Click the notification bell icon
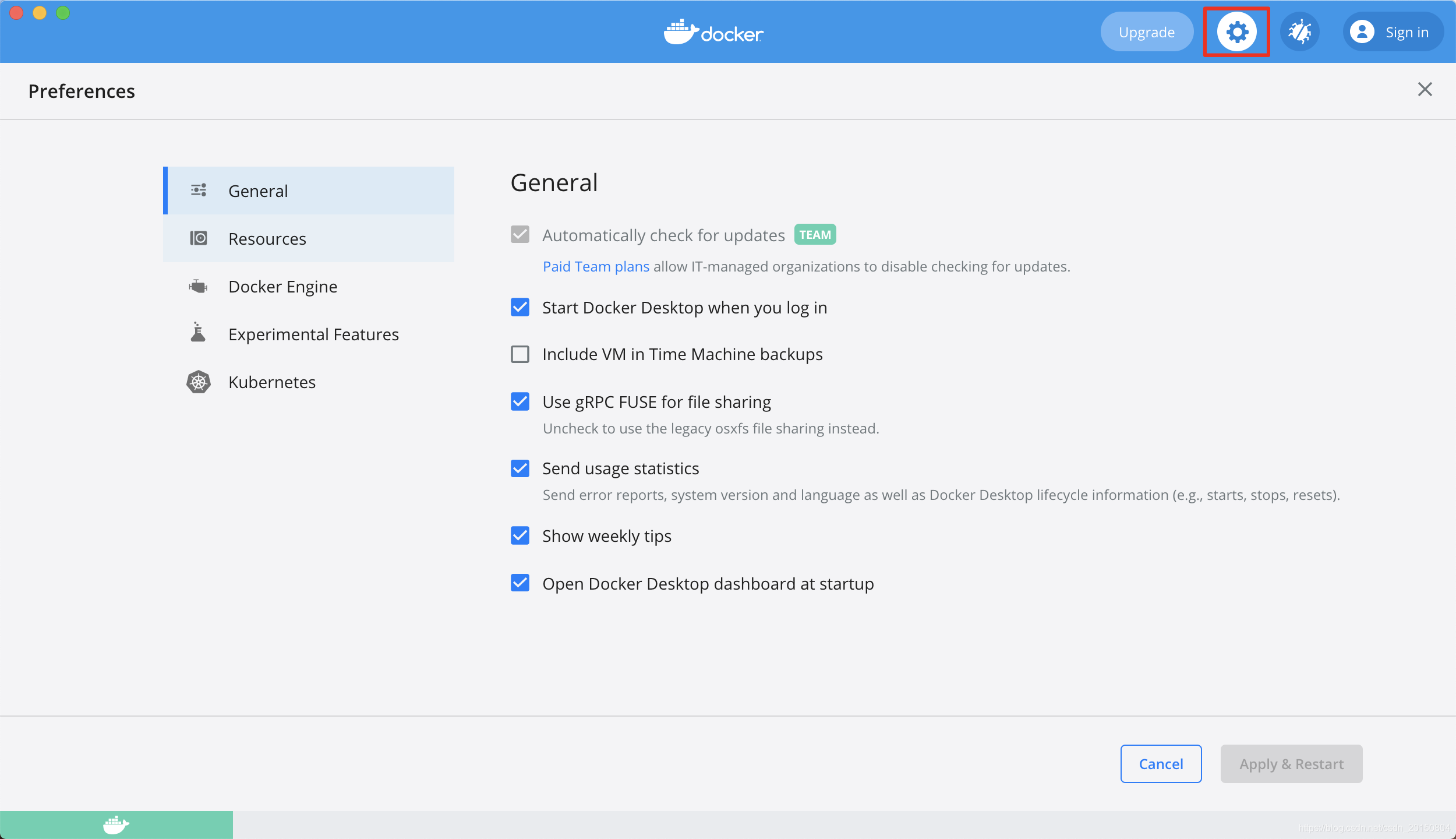1456x839 pixels. 1300,31
